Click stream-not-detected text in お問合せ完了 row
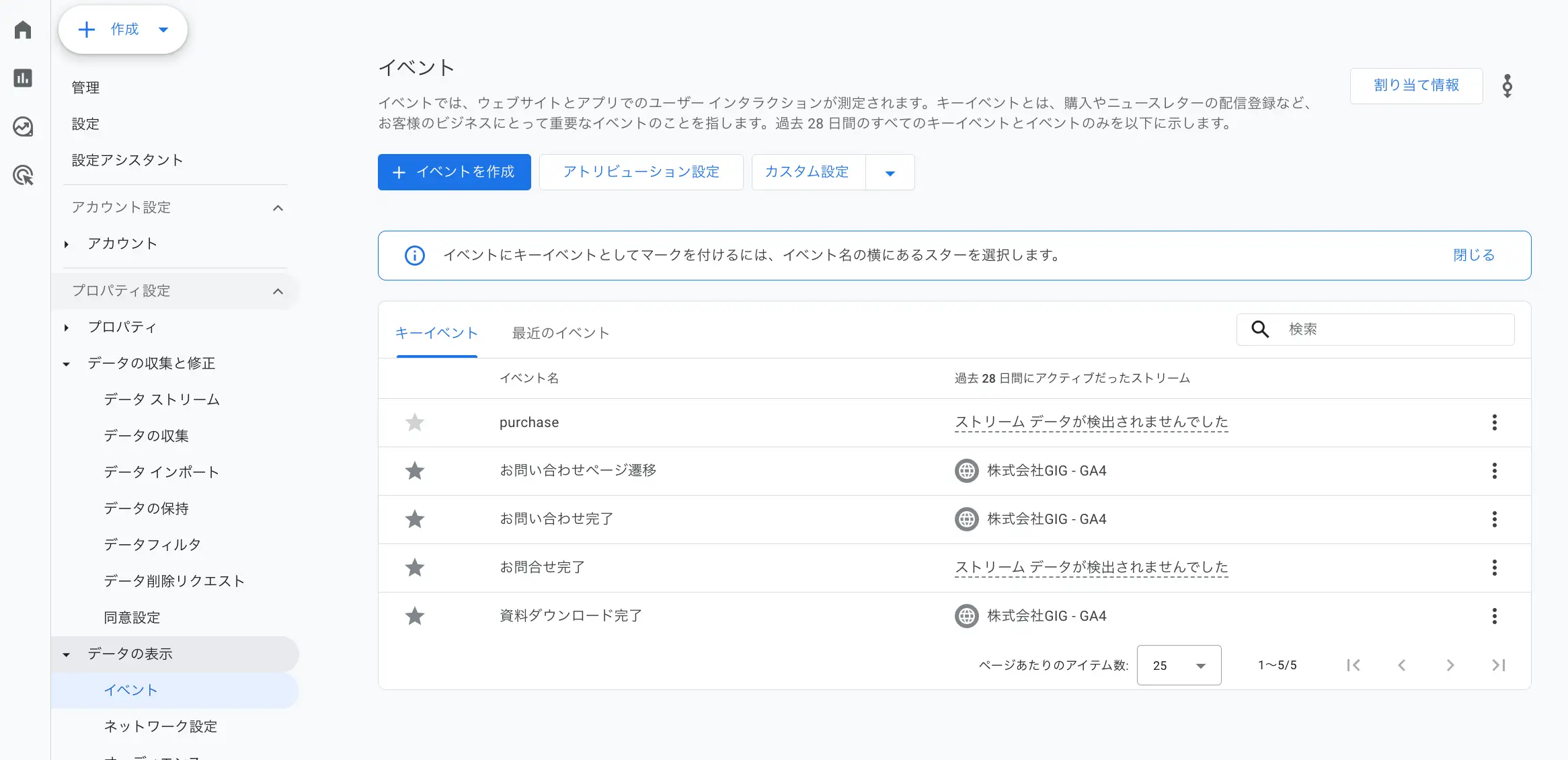 point(1091,568)
